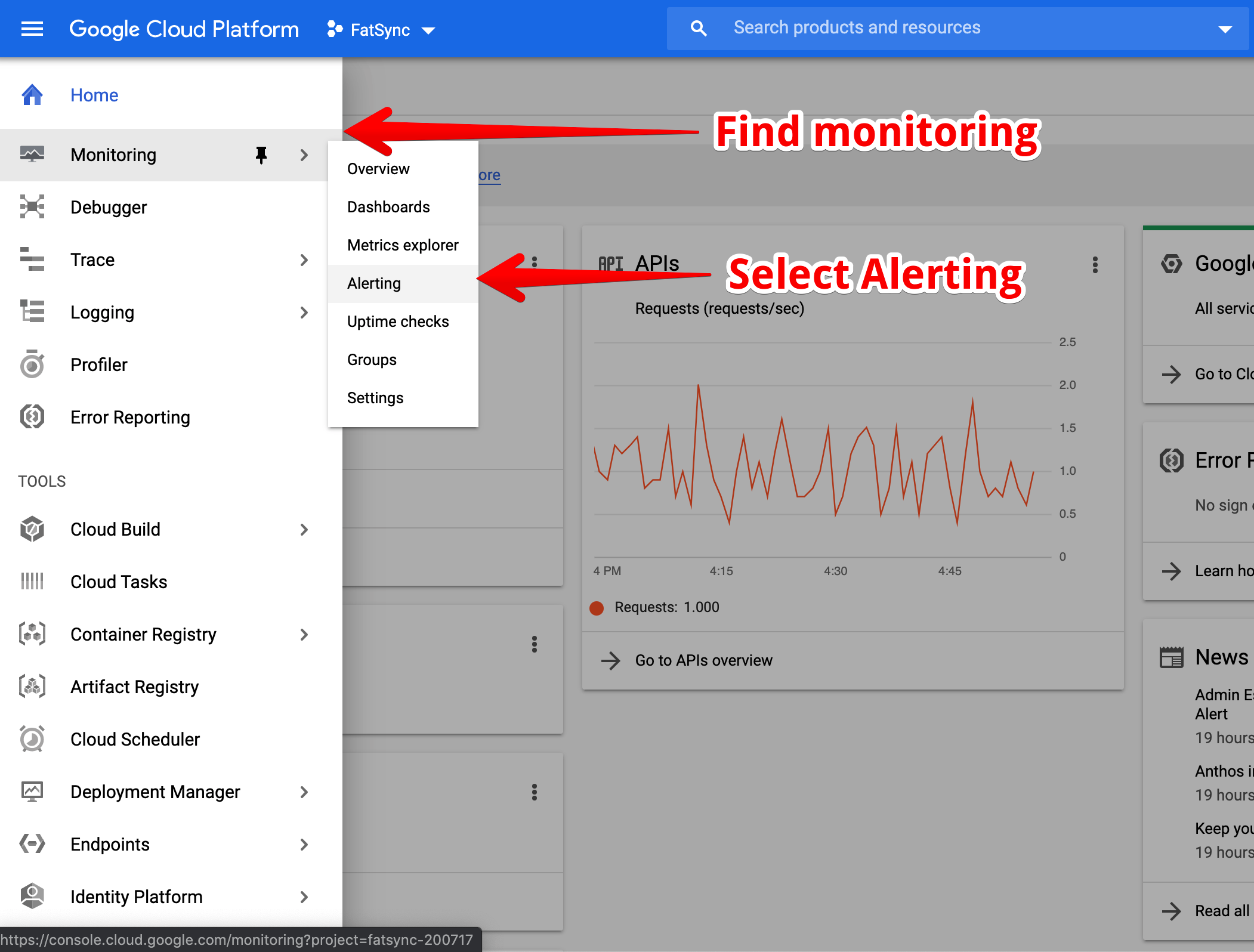The width and height of the screenshot is (1254, 952).
Task: Click the Debugger icon in sidebar
Action: [32, 207]
